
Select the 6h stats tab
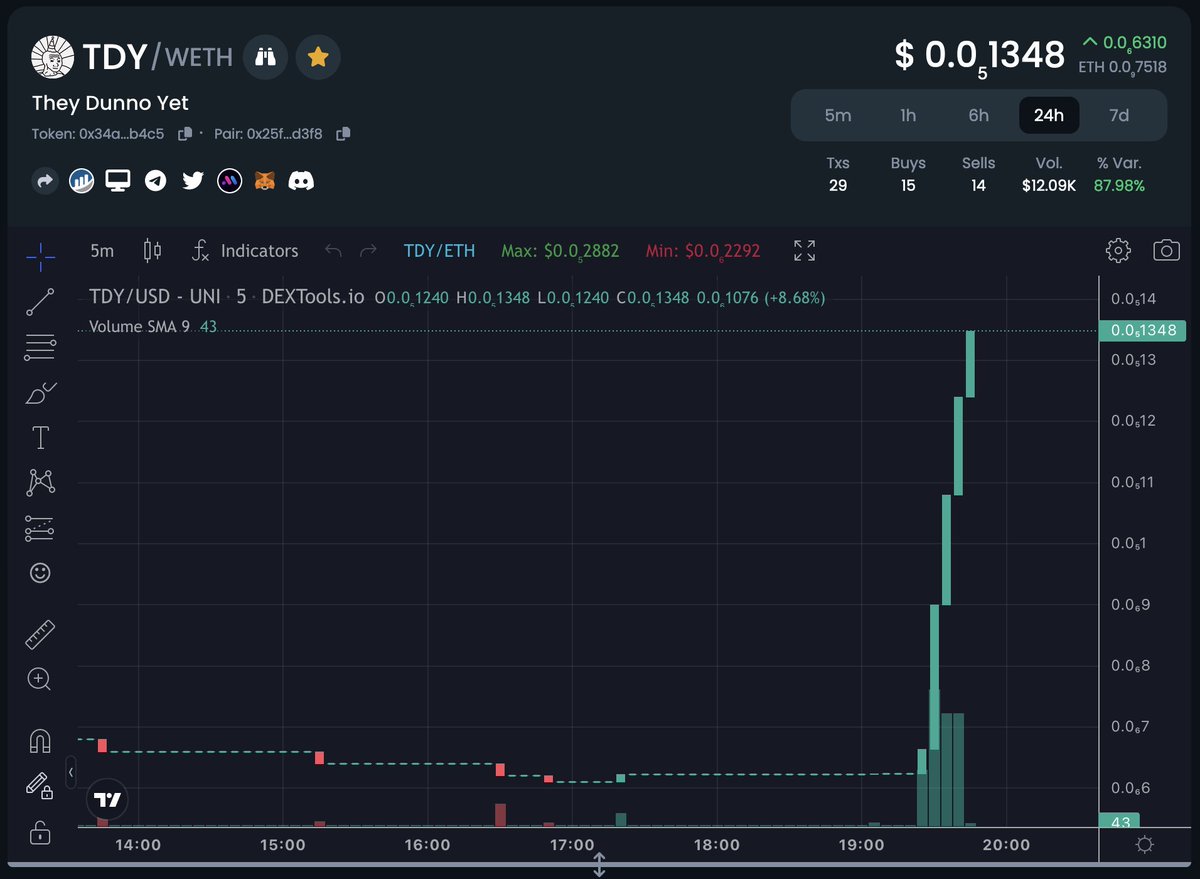tap(978, 115)
